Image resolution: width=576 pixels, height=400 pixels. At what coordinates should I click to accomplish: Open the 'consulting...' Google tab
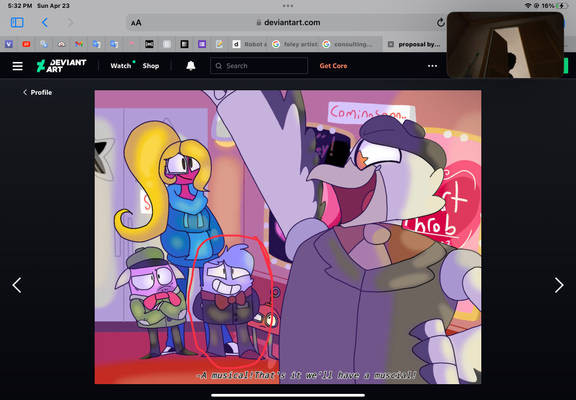coord(347,44)
